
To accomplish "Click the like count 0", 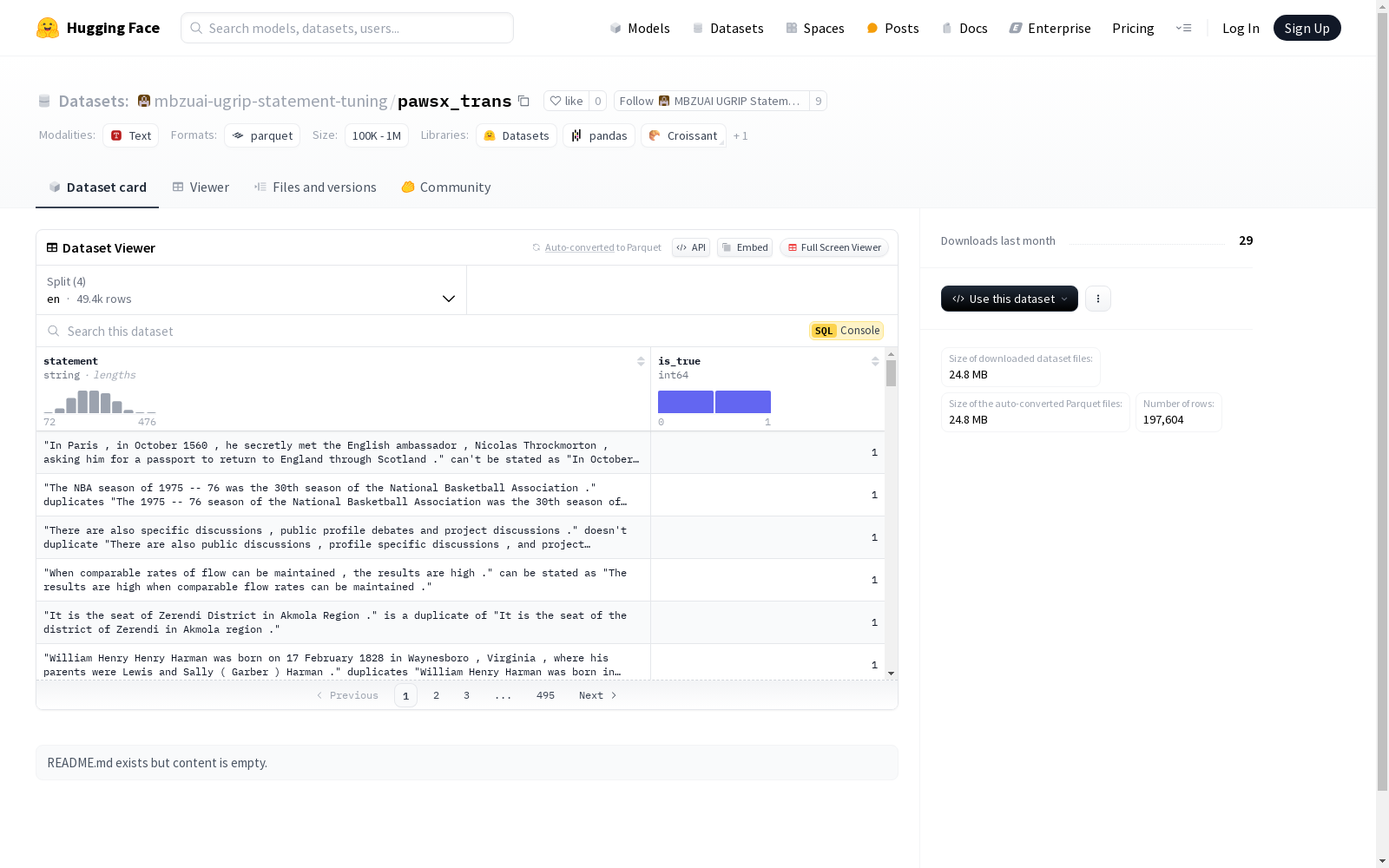I will pyautogui.click(x=597, y=101).
